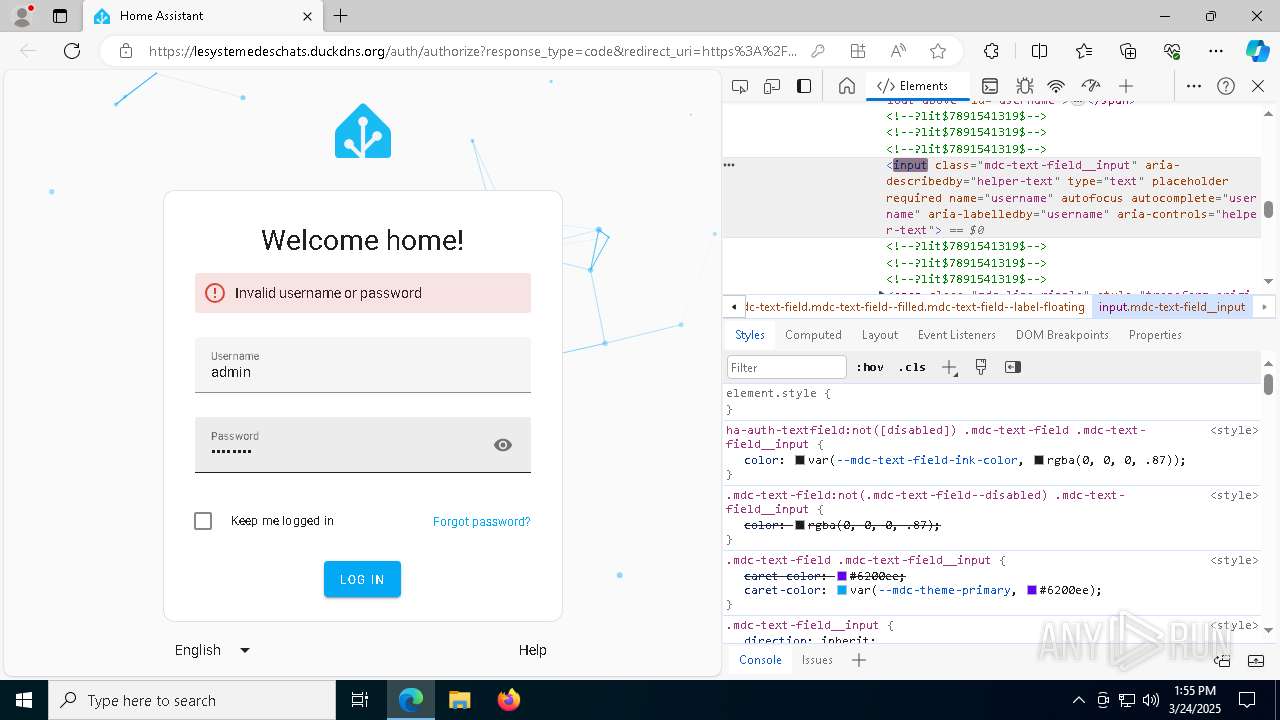
Task: Open the Properties tab
Action: coord(1155,335)
